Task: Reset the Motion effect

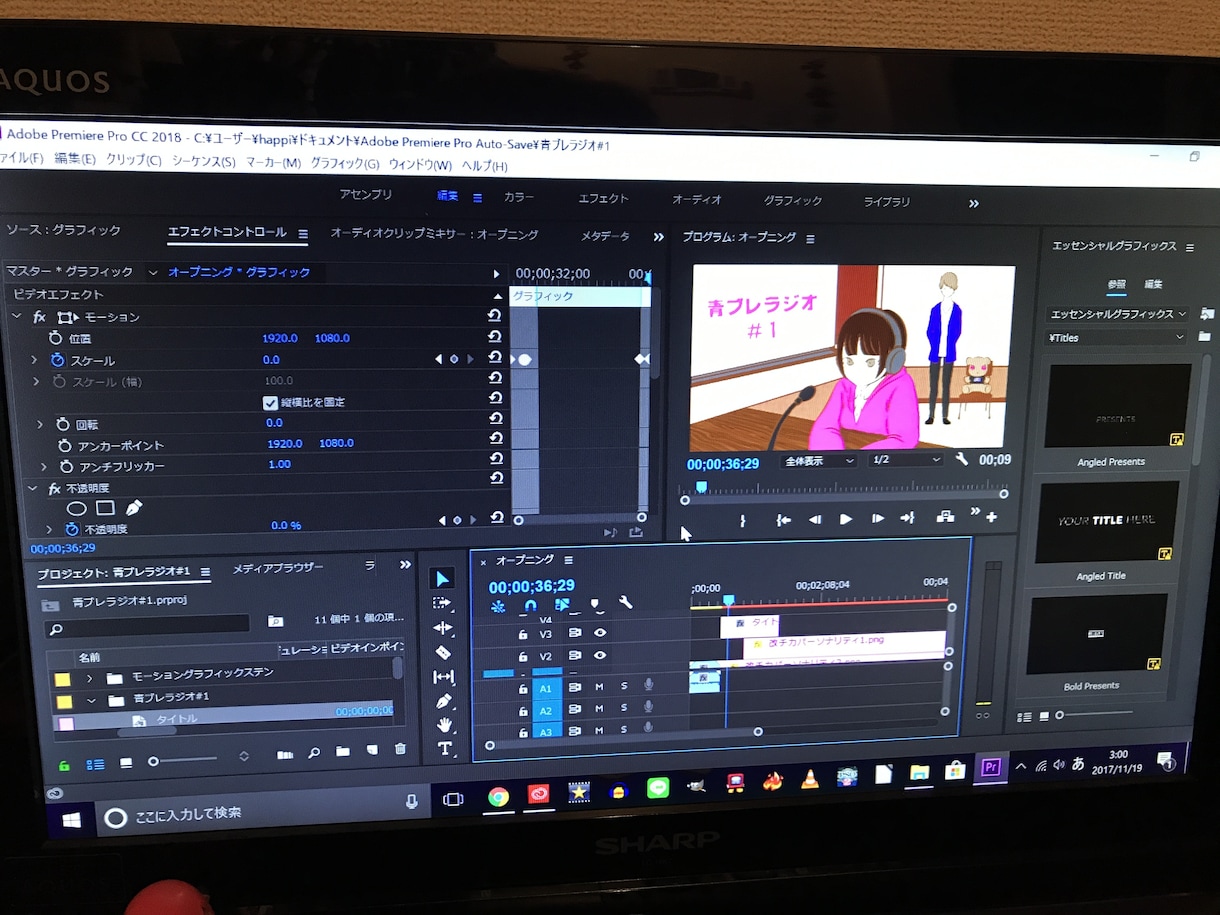Action: click(494, 315)
